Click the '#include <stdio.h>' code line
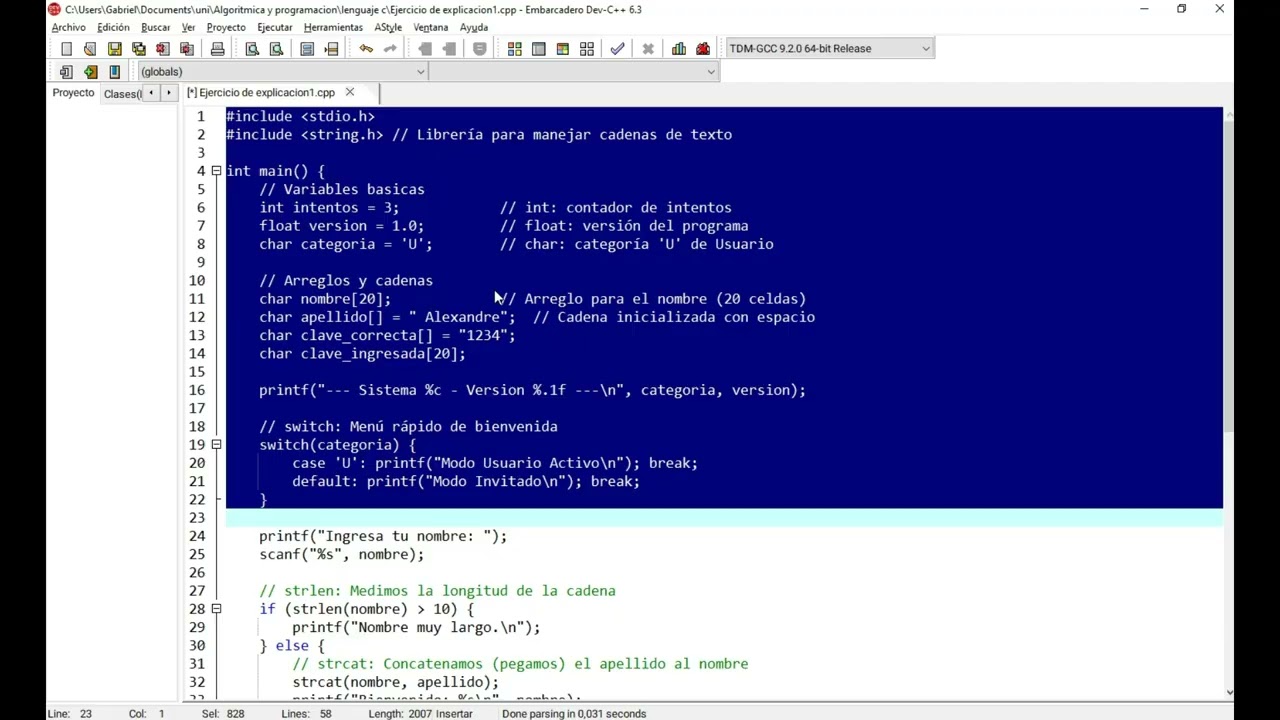This screenshot has width=1280, height=720. 300,116
